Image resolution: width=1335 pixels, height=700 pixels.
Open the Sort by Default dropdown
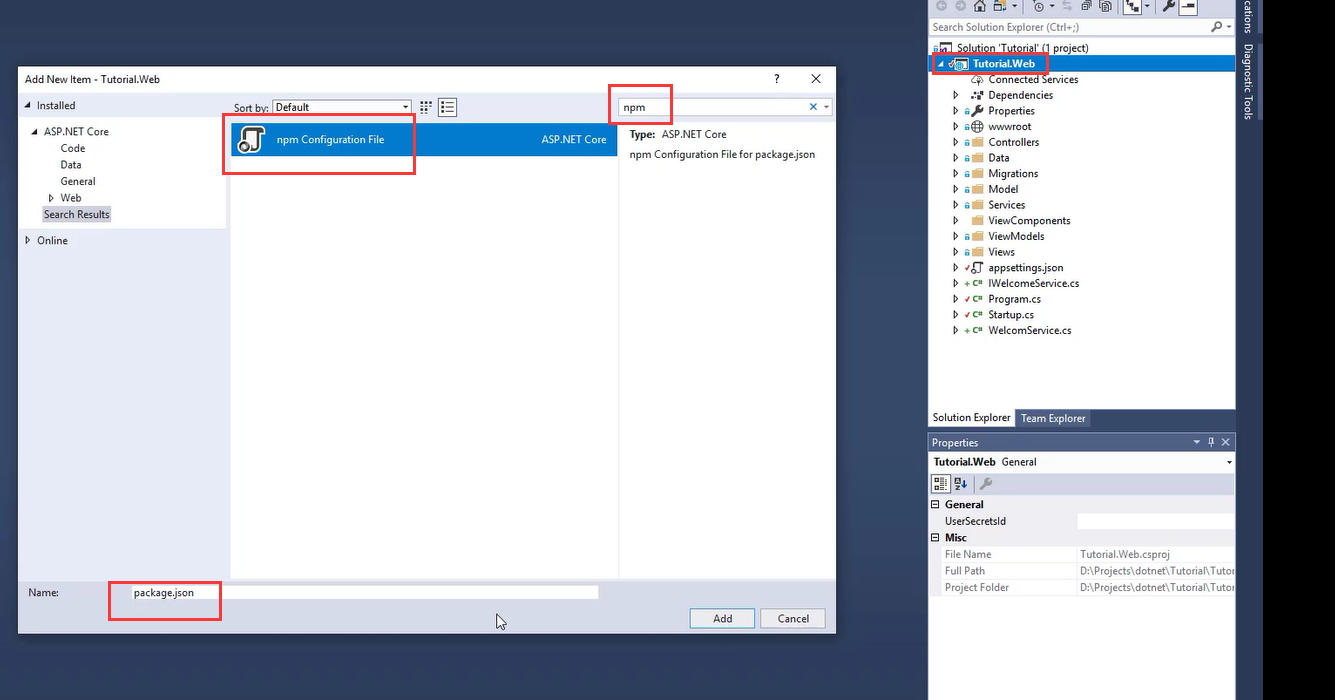[343, 107]
